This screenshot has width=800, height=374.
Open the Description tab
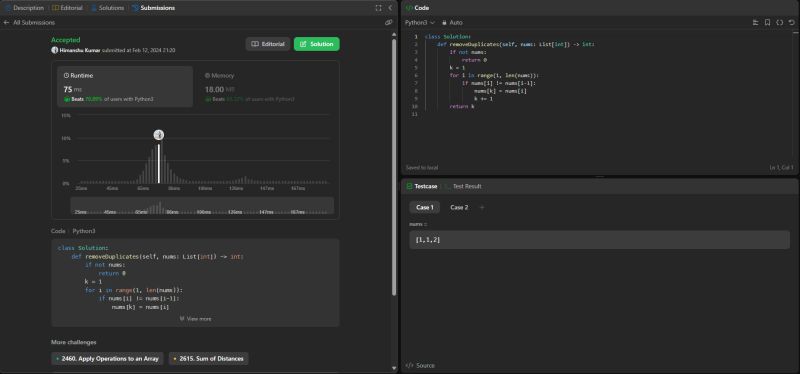(24, 8)
